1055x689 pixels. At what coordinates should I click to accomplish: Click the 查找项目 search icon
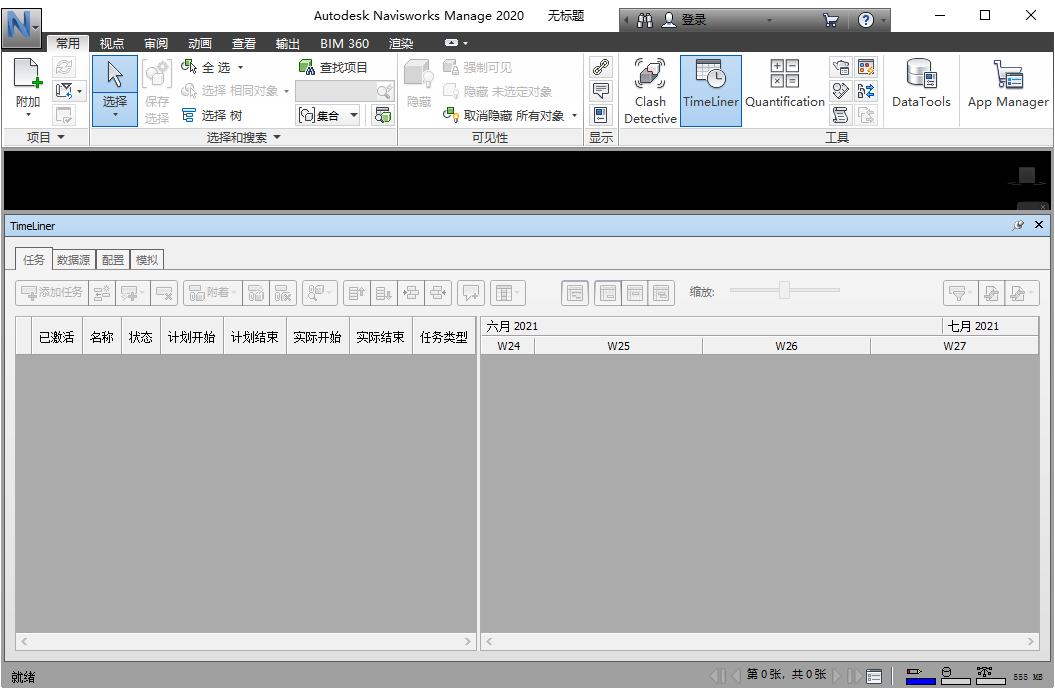[x=307, y=66]
